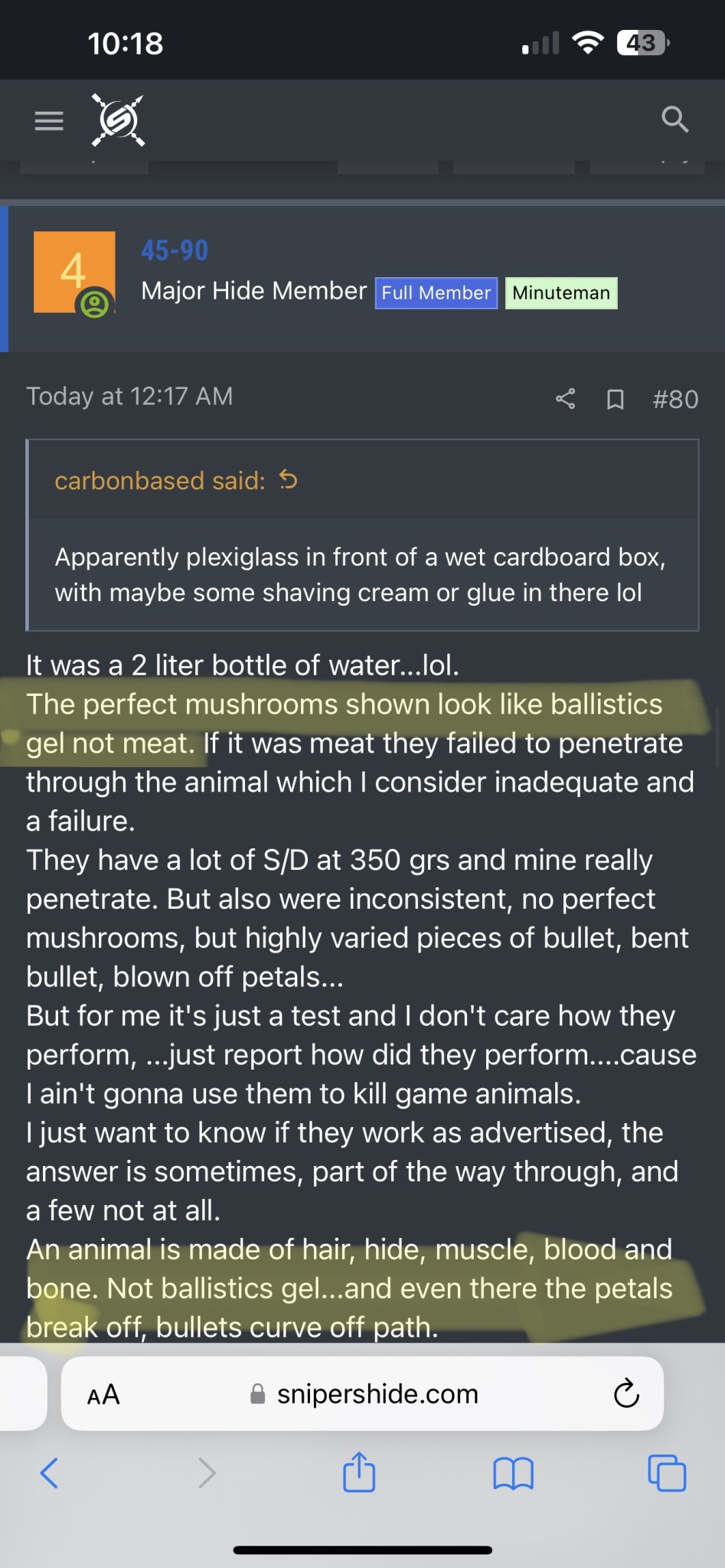This screenshot has height=1568, width=725.
Task: Open the 45-90 user profile link
Action: tap(175, 250)
